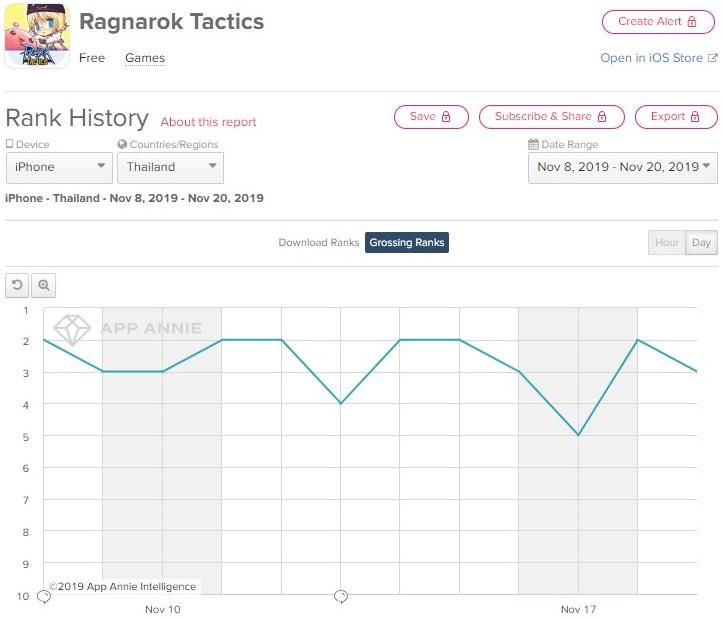The width and height of the screenshot is (724, 620).
Task: Click the globe icon by Countries/Regions
Action: coord(122,144)
